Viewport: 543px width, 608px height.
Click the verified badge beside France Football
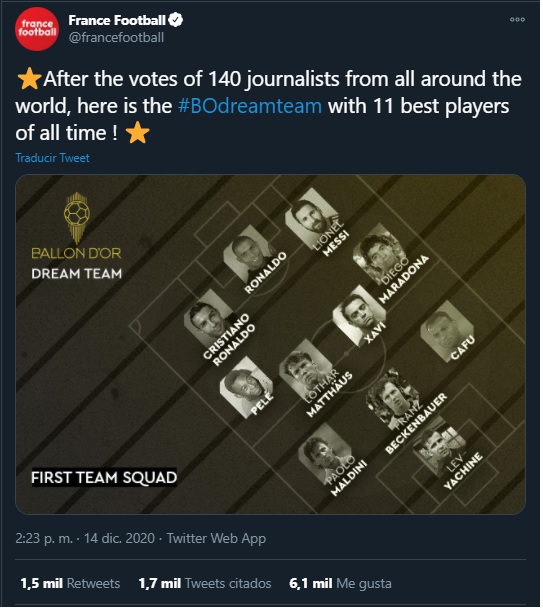[176, 20]
